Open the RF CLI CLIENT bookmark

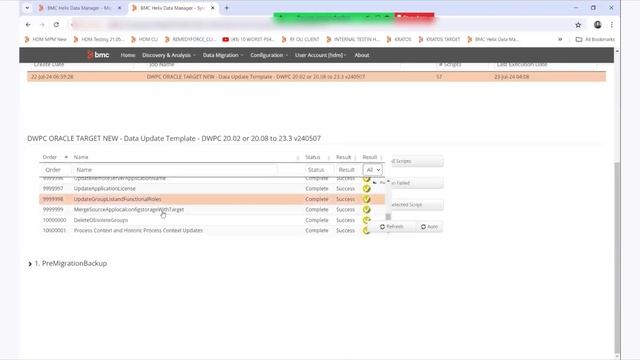pyautogui.click(x=300, y=39)
